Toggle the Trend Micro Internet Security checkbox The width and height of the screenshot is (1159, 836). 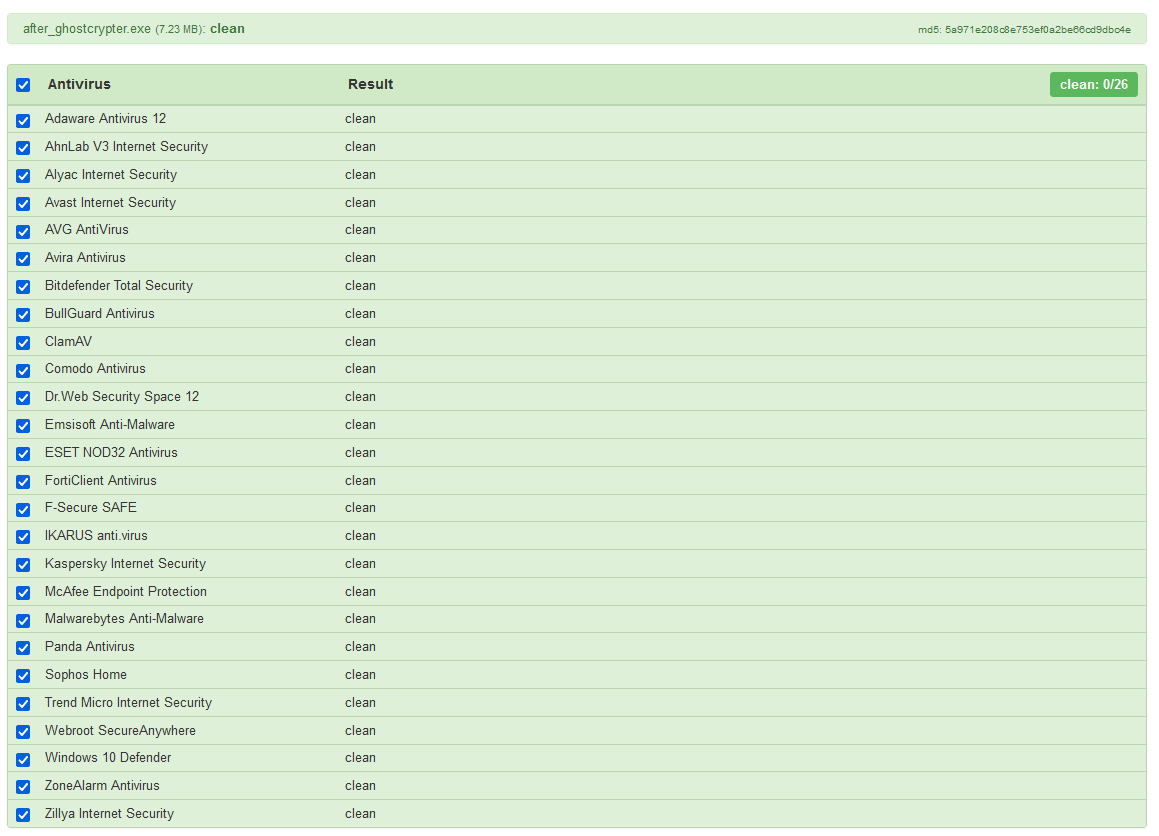23,704
